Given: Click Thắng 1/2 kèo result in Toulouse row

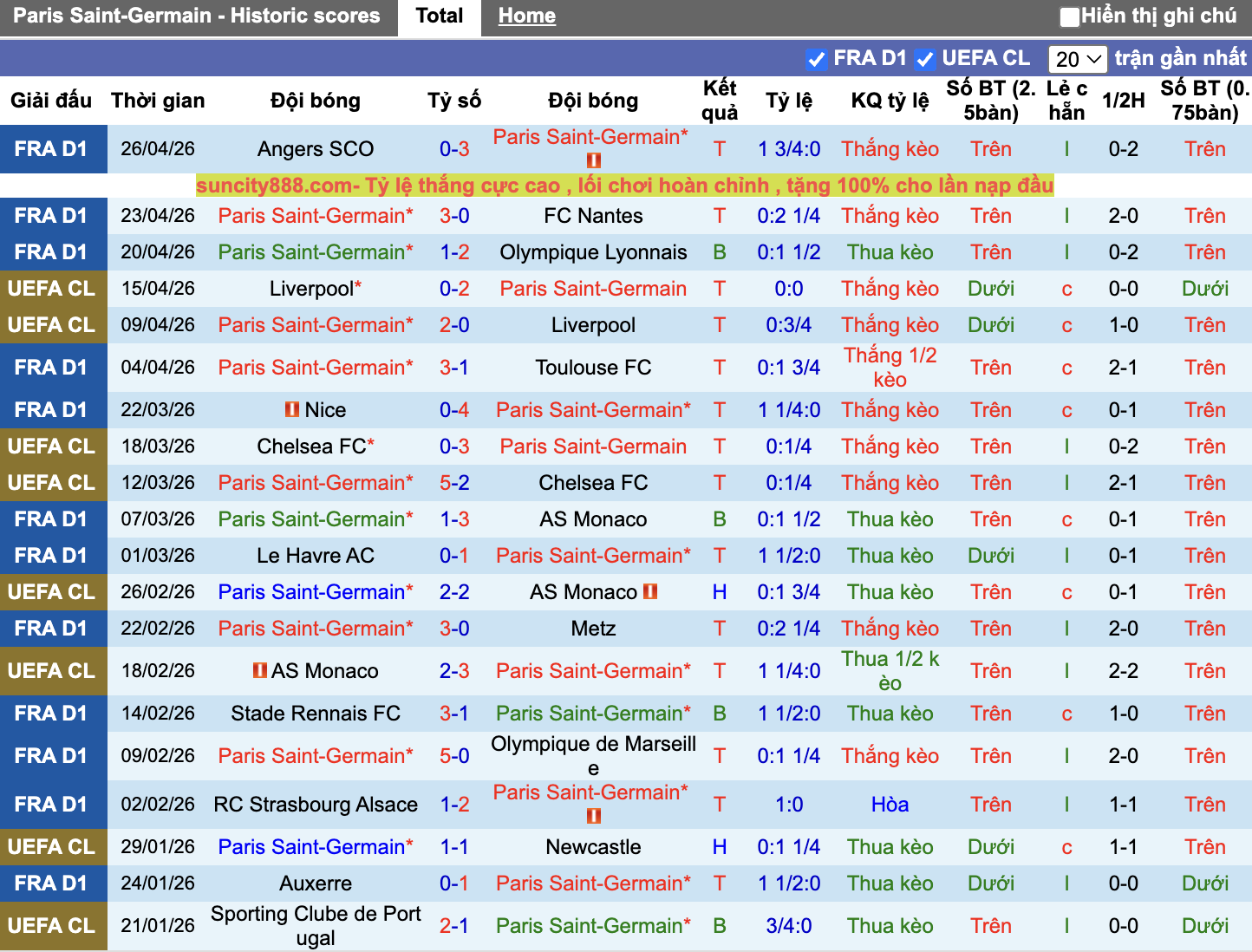Looking at the screenshot, I should tap(890, 368).
